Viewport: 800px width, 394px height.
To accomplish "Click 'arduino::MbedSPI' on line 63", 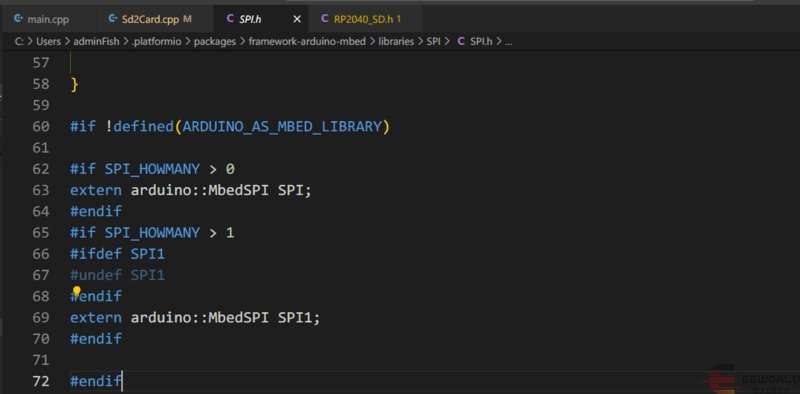I will pyautogui.click(x=199, y=190).
